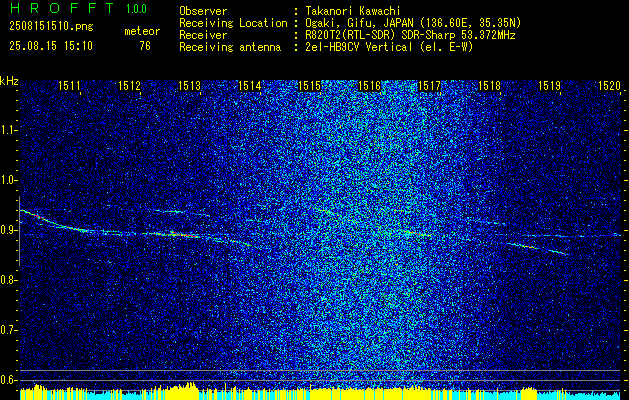This screenshot has width=629, height=400.
Task: Click the 1518 time marker
Action: [x=489, y=85]
